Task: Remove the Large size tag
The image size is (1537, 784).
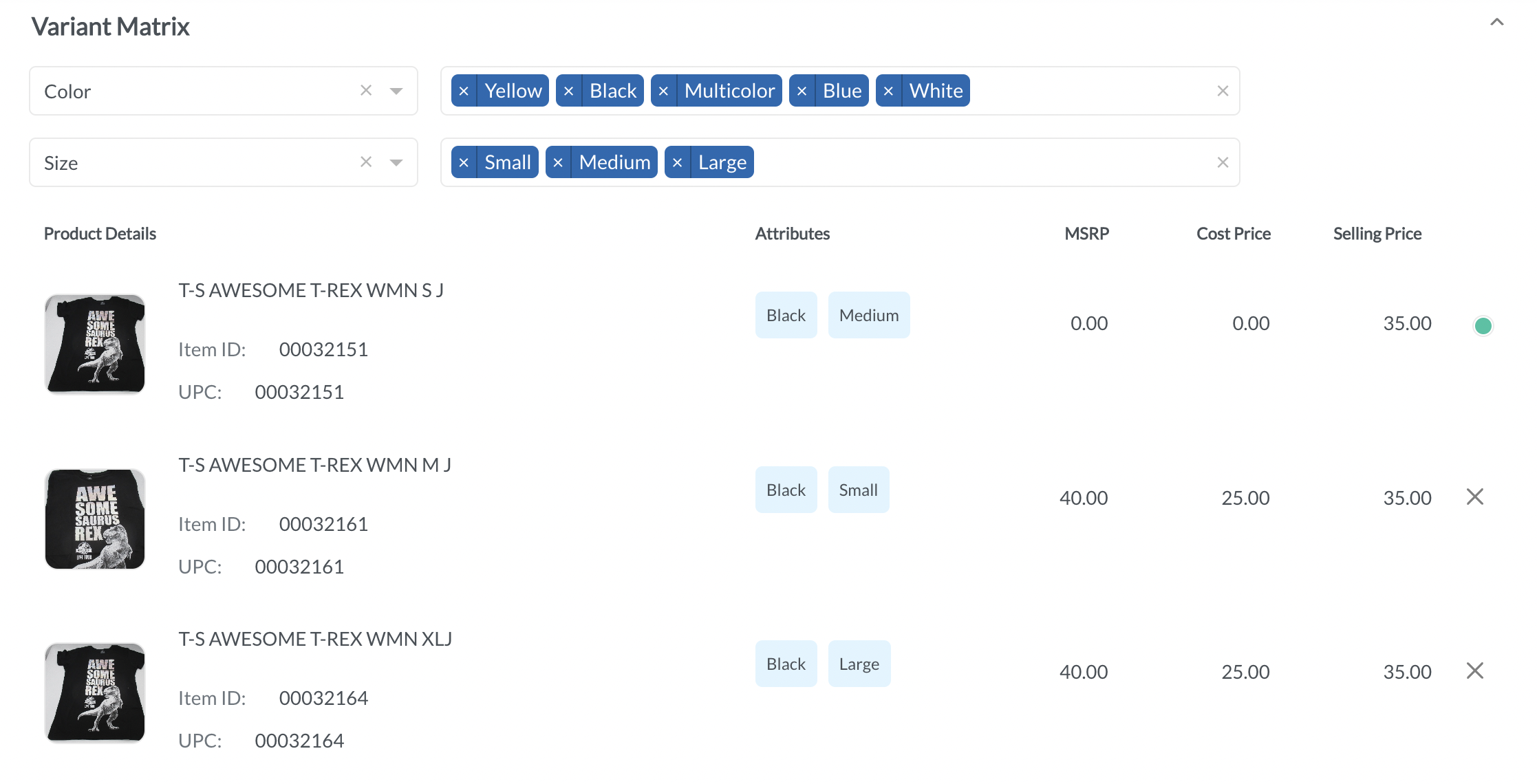Action: tap(678, 162)
